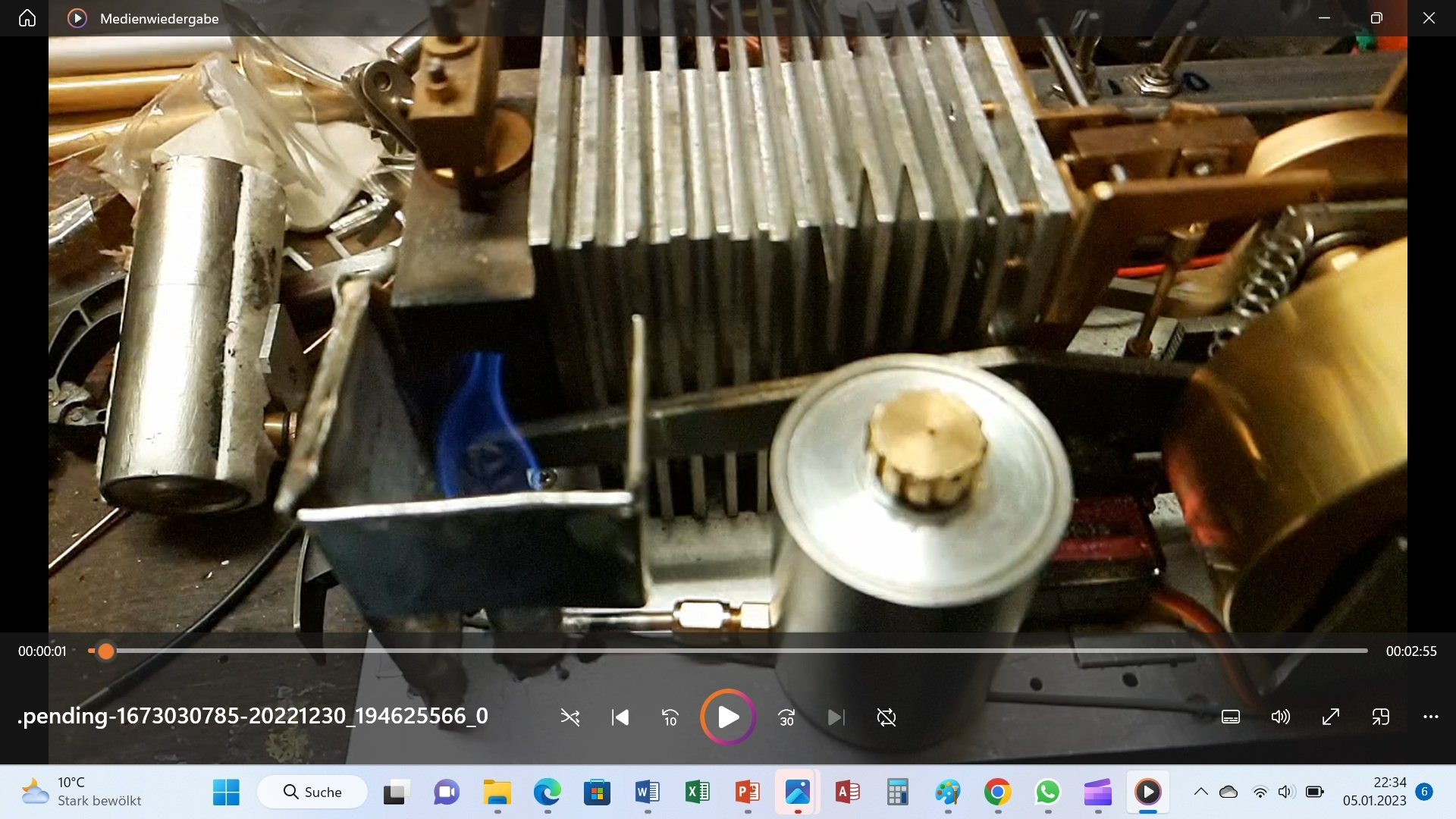Open the Windows Start menu
This screenshot has width=1456, height=819.
coord(226,792)
